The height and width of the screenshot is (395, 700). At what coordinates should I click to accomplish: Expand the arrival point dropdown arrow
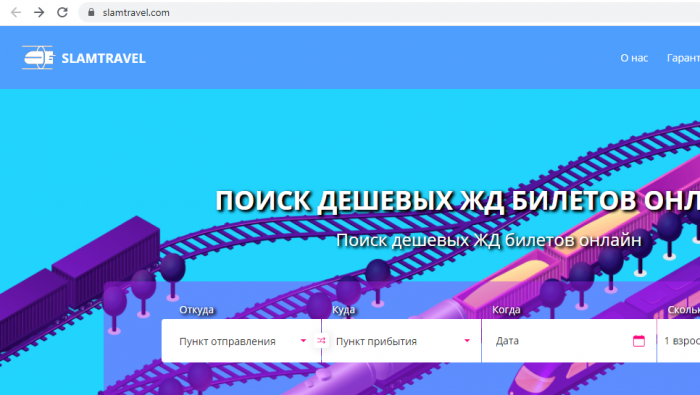tap(467, 341)
